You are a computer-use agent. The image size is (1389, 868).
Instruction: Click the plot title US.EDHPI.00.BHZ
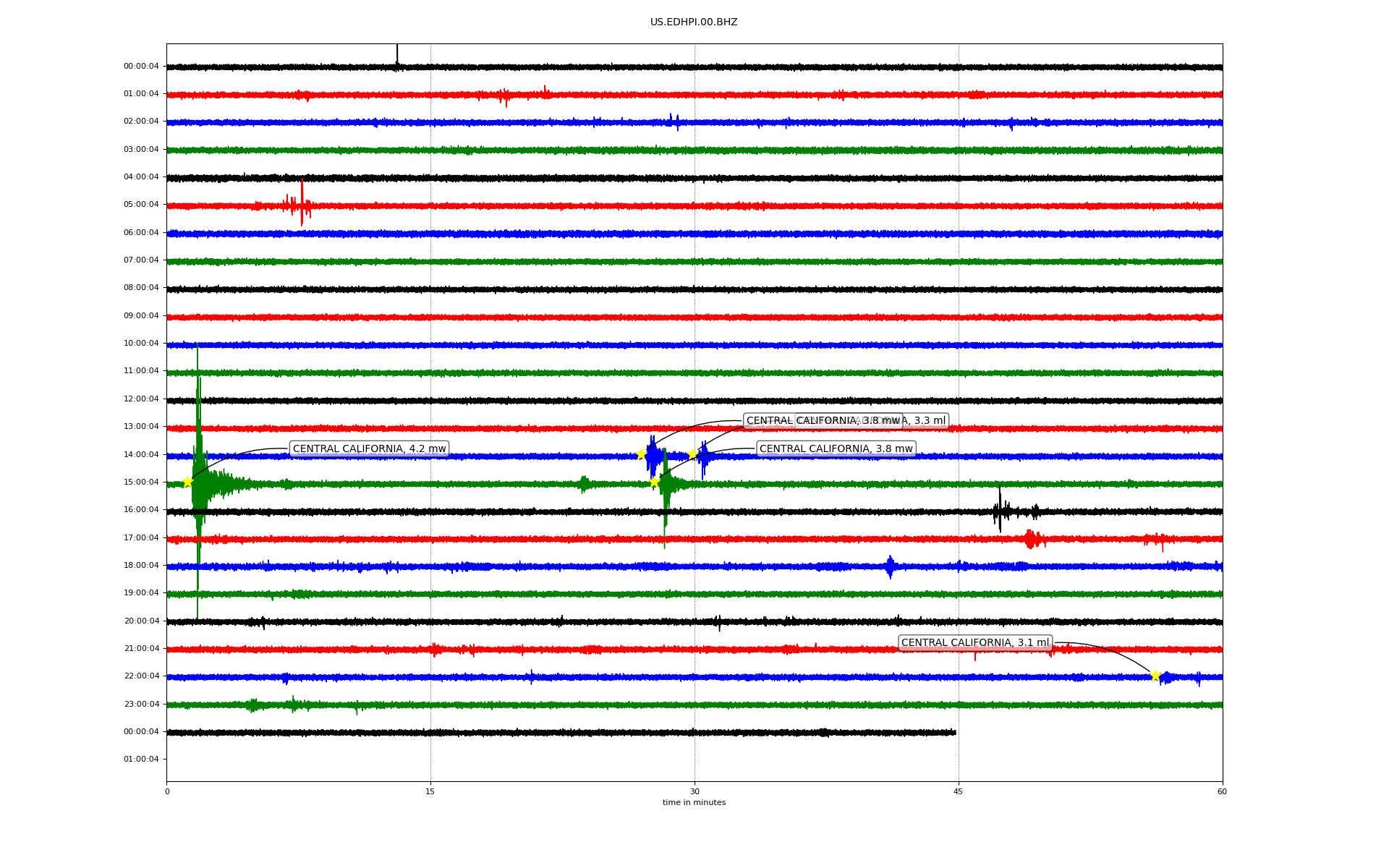694,22
